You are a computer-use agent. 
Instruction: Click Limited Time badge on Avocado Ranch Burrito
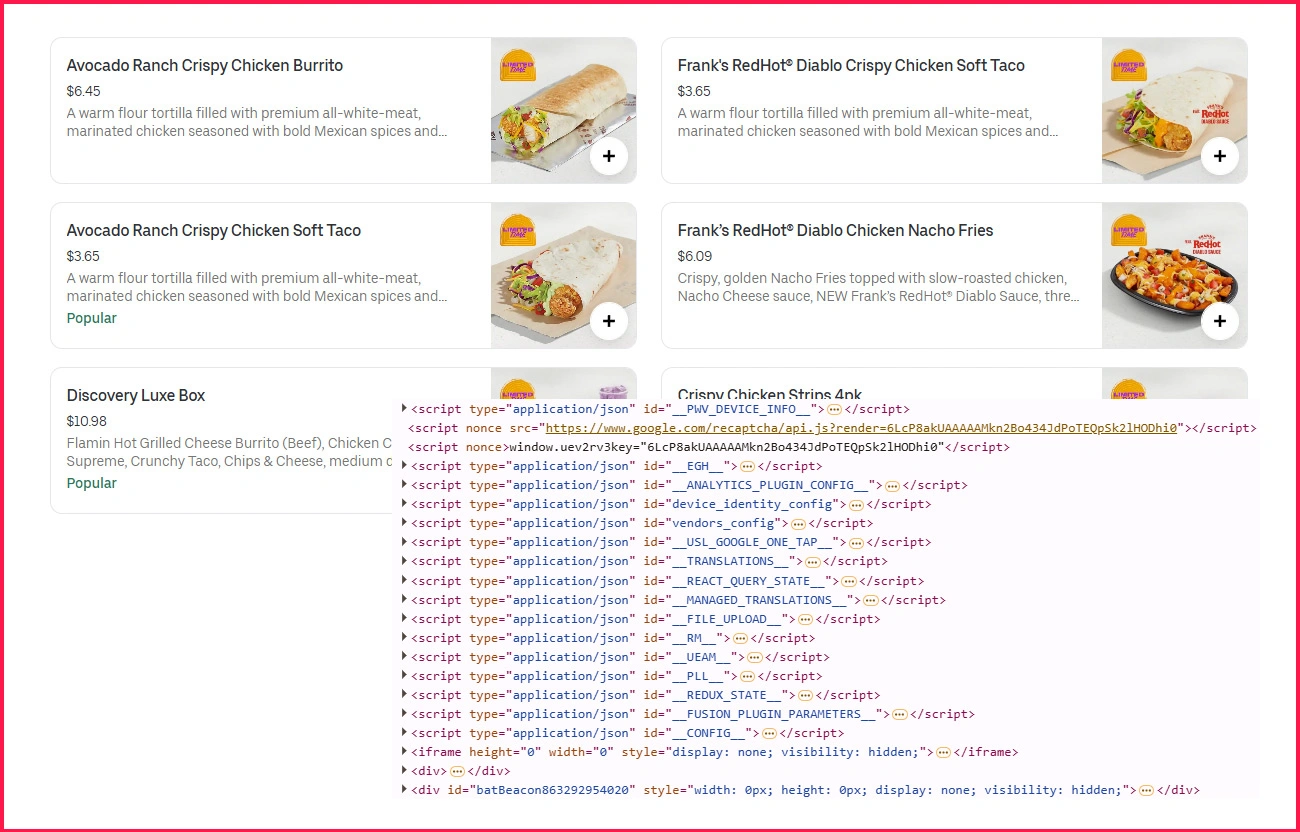(x=517, y=65)
